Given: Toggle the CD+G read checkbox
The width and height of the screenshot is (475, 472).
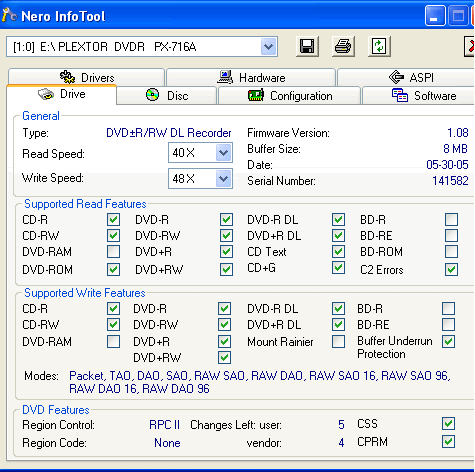Looking at the screenshot, I should click(x=338, y=268).
